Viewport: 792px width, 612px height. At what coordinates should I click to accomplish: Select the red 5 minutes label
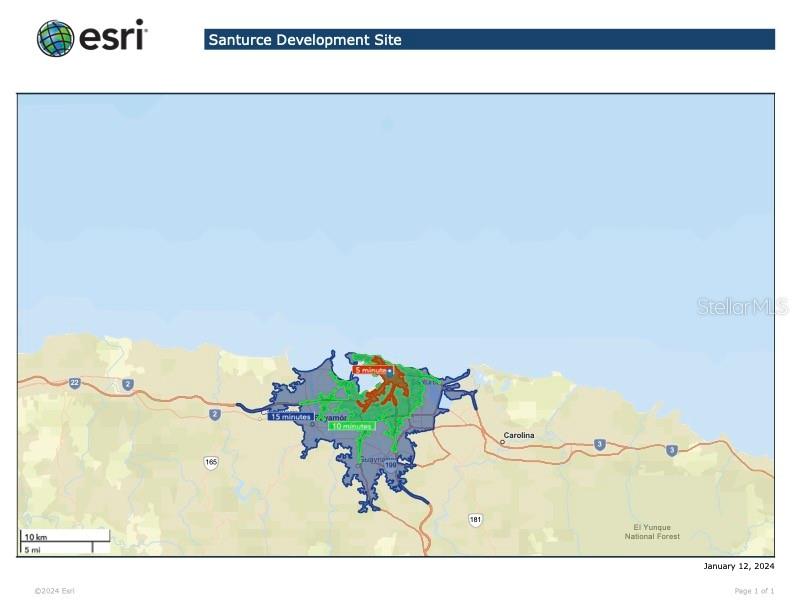tap(371, 370)
